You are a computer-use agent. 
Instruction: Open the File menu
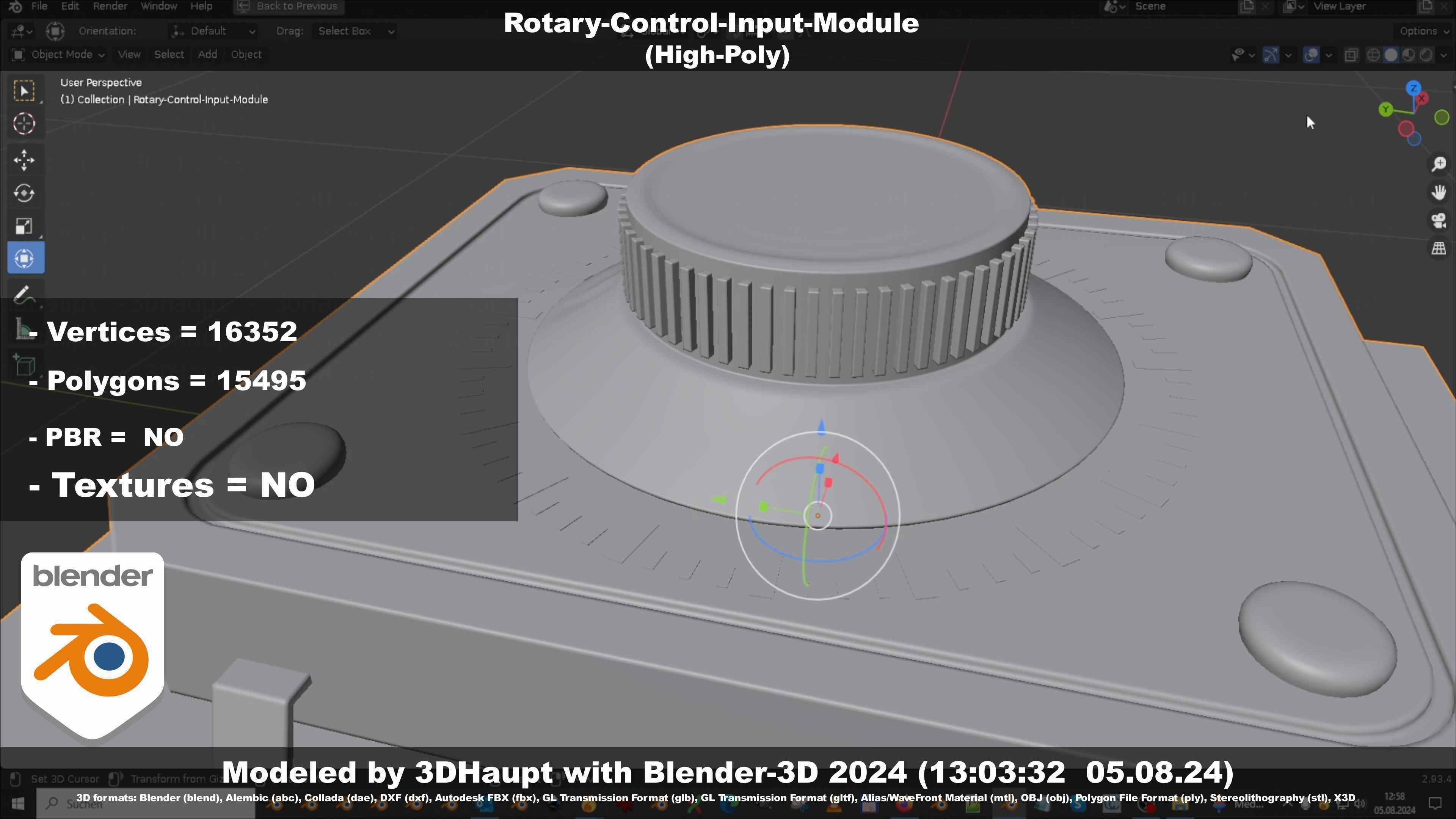39,6
